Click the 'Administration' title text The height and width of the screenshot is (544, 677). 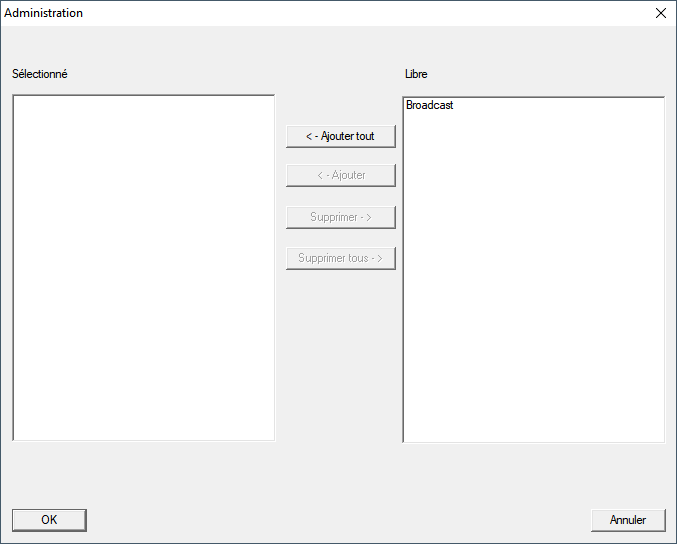pyautogui.click(x=44, y=13)
